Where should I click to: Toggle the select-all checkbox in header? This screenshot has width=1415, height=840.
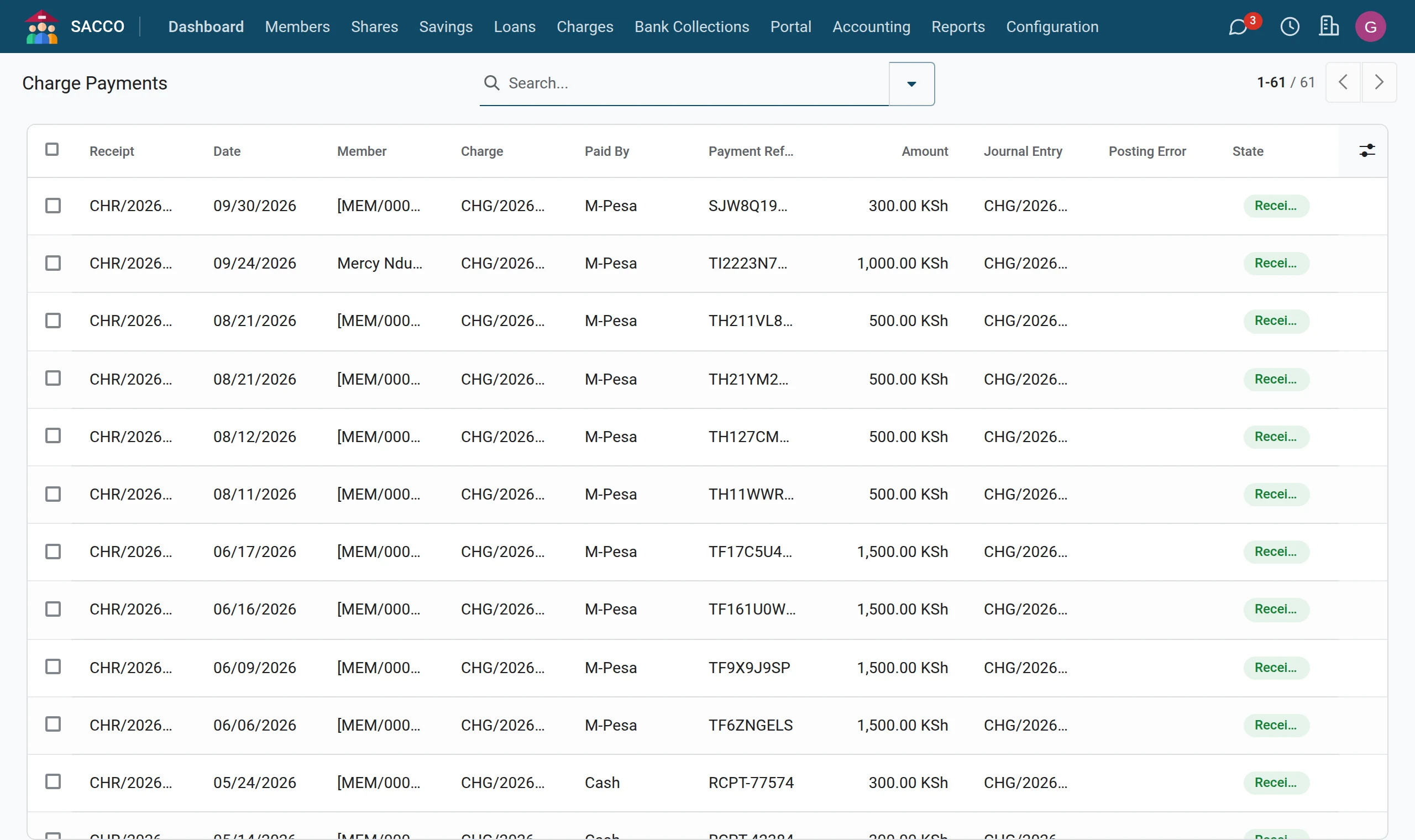point(52,149)
